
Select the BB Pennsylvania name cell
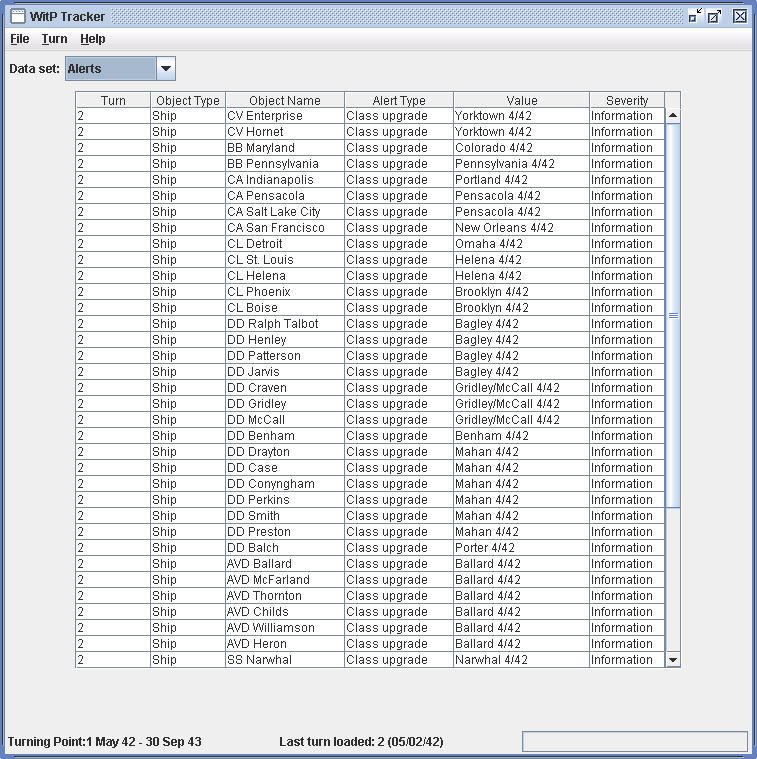[285, 164]
